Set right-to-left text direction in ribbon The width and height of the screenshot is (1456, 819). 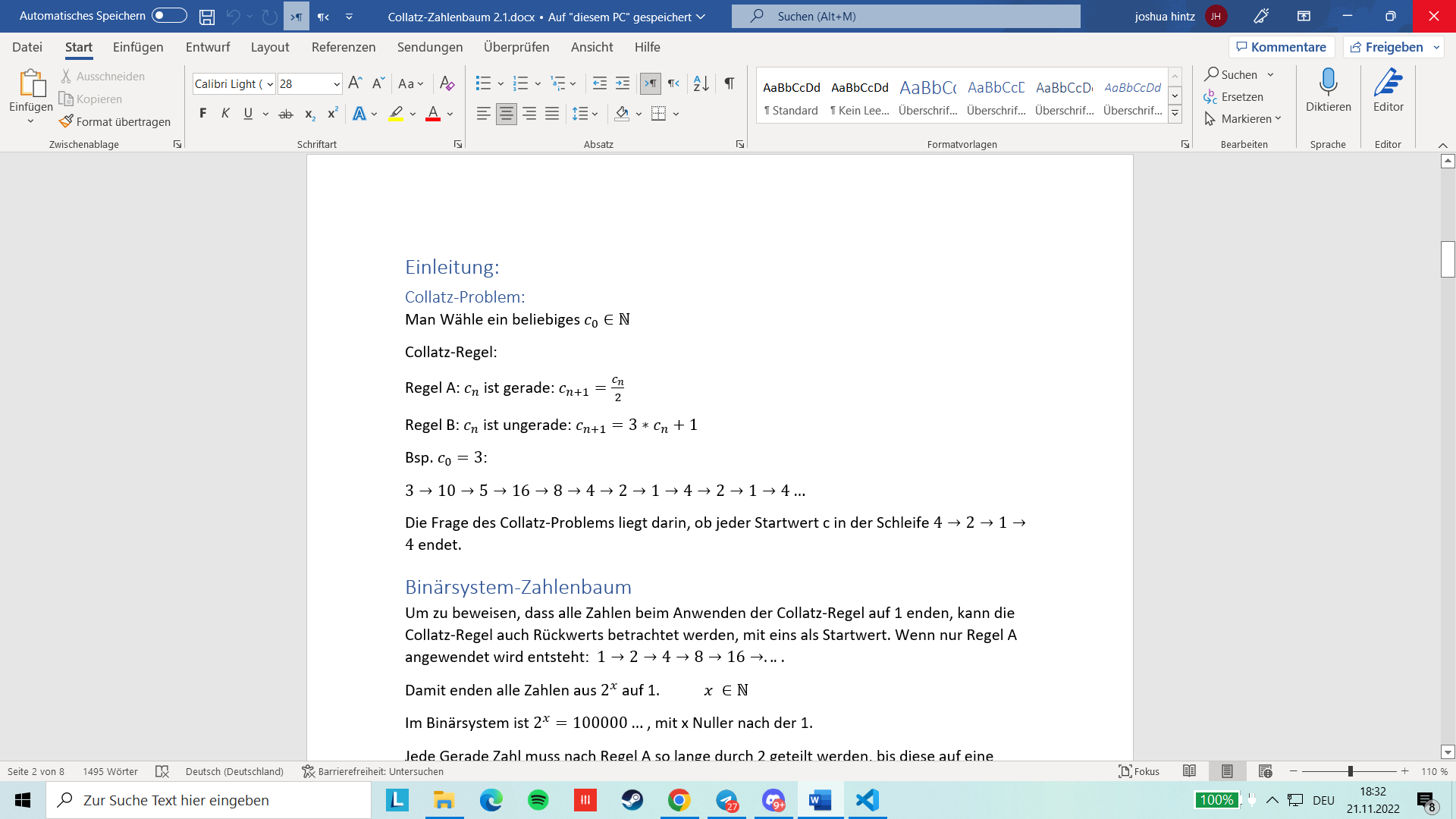click(673, 83)
